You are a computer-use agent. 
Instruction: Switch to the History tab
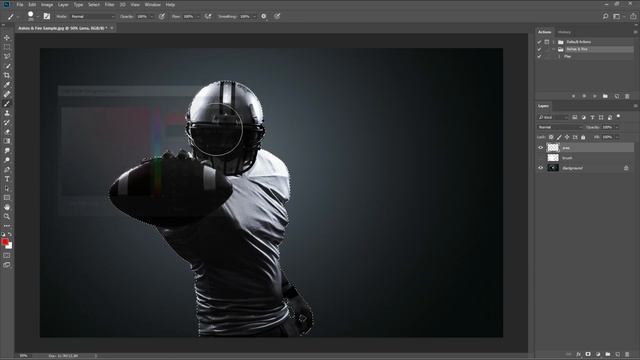[x=564, y=32]
